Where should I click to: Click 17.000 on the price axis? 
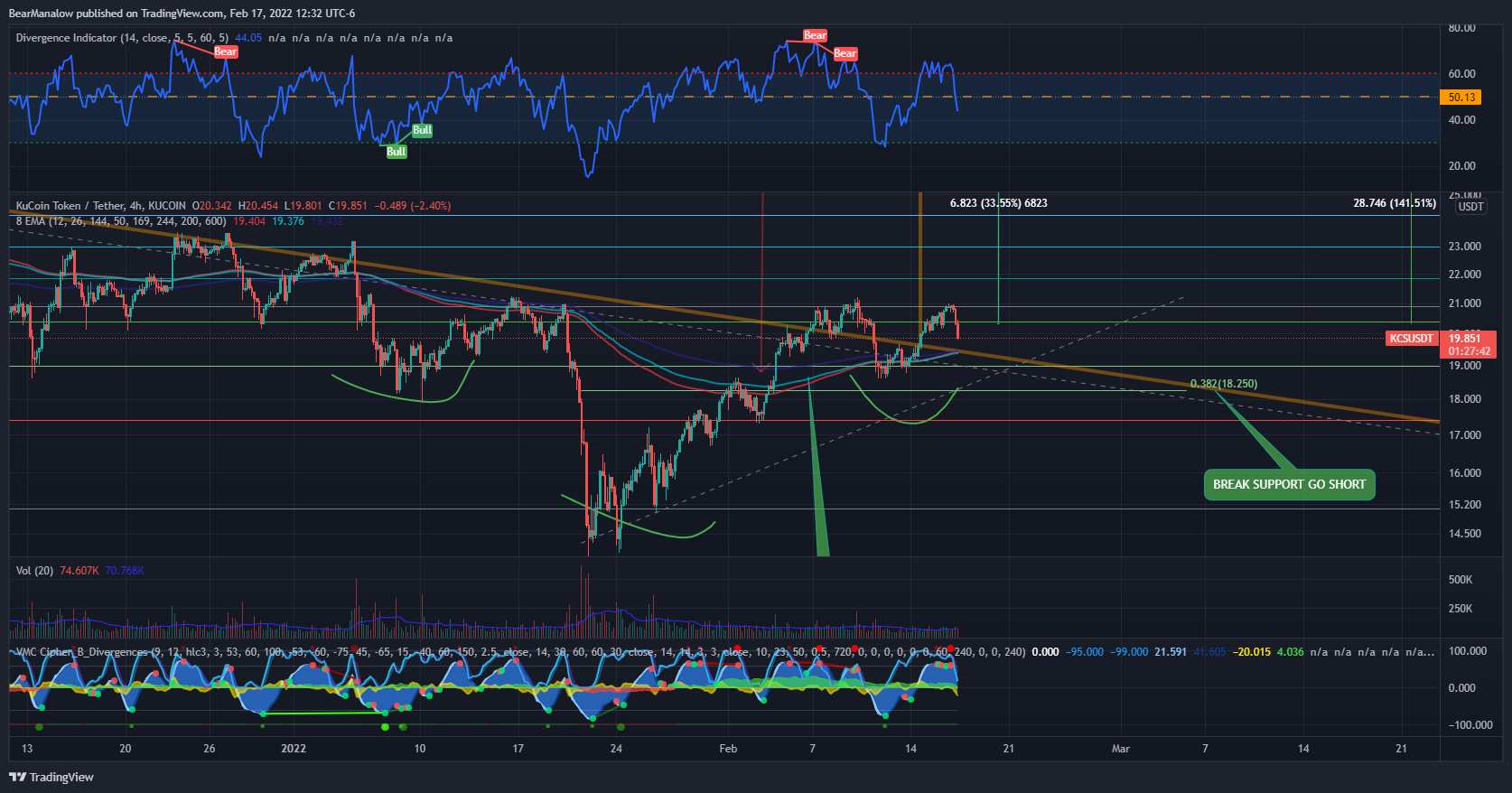point(1464,435)
